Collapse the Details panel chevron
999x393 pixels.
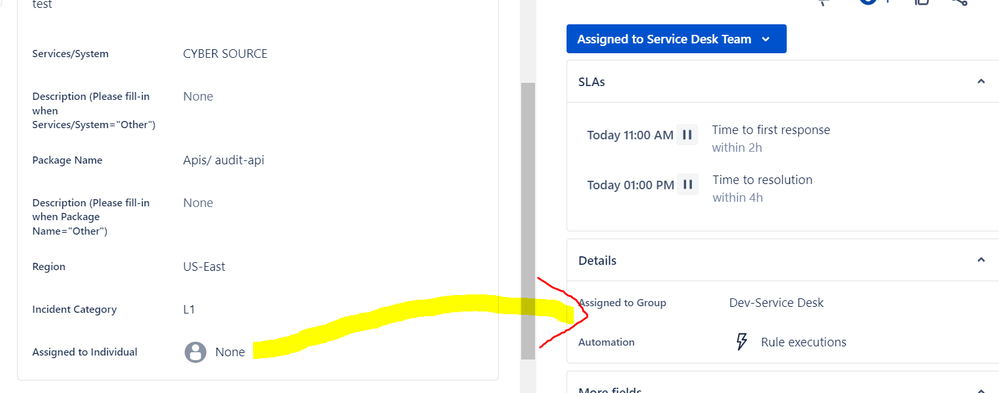[x=981, y=260]
